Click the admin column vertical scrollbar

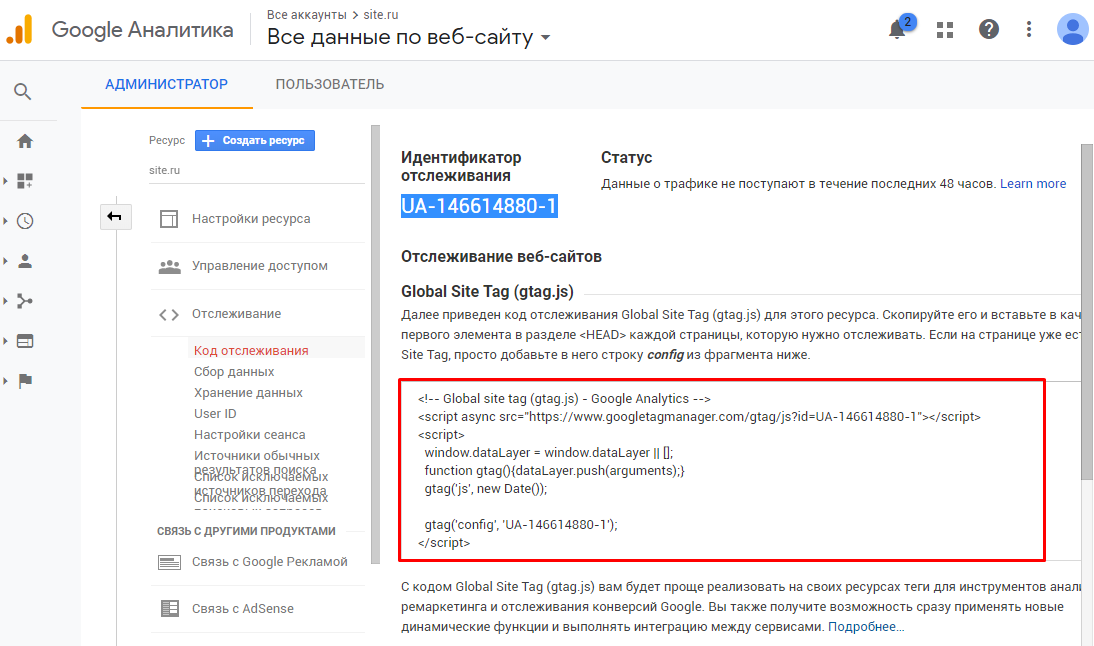[x=375, y=345]
